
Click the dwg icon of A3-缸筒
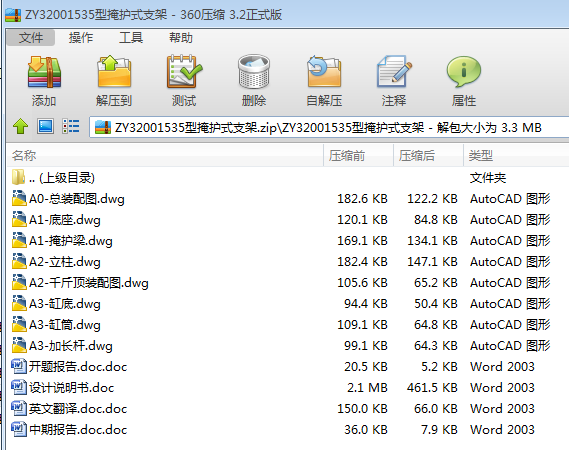(19, 324)
